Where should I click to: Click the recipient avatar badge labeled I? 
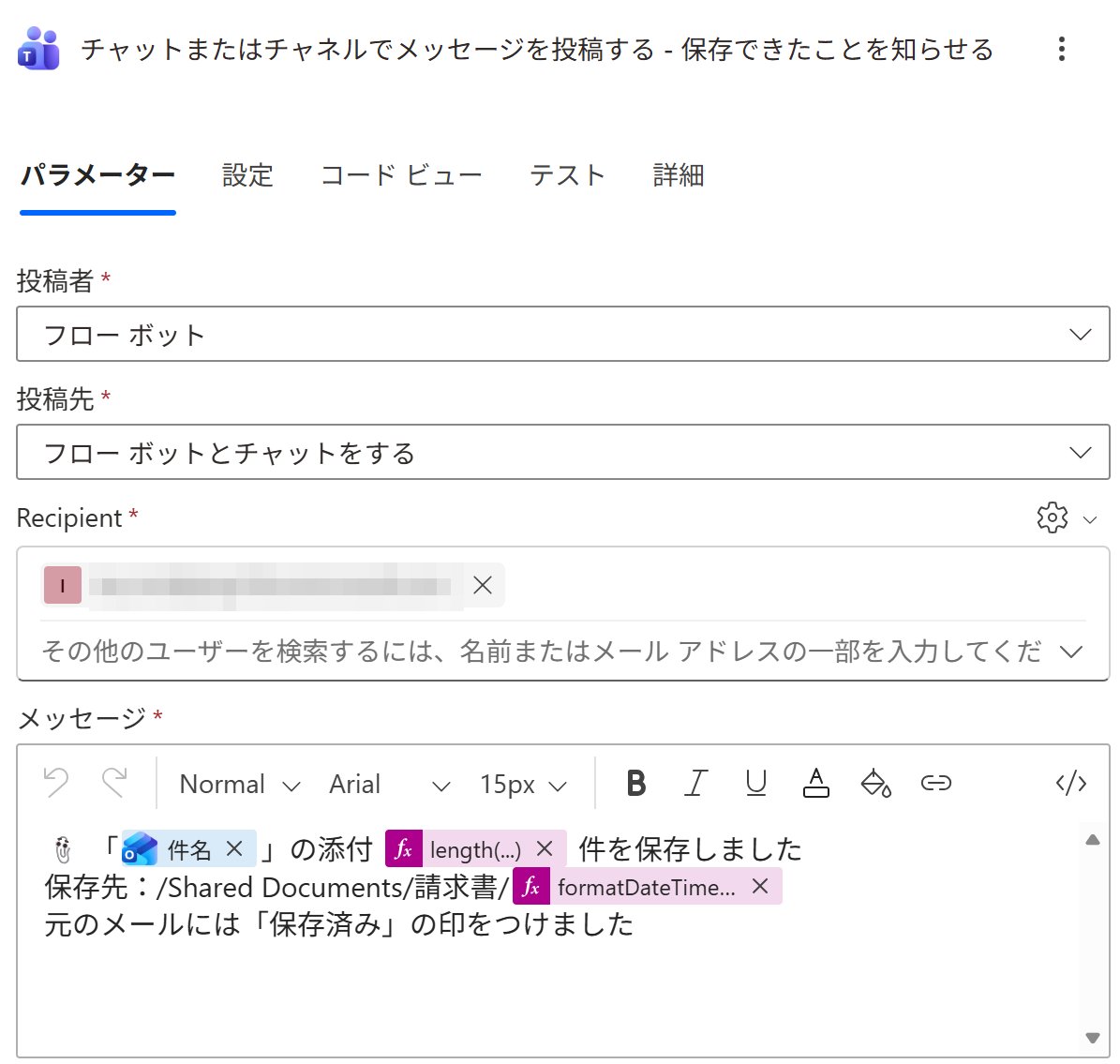(63, 585)
